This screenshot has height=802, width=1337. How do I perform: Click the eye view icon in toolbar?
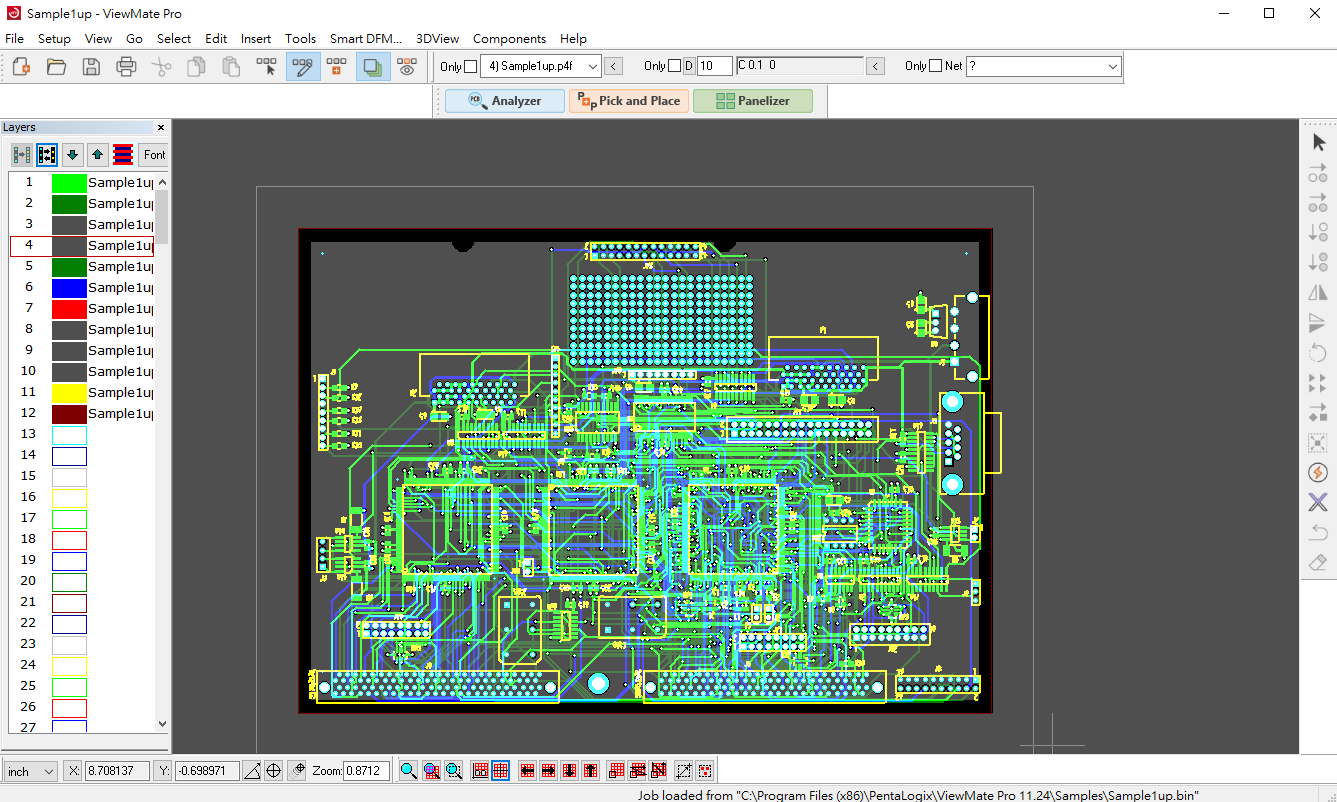[406, 67]
